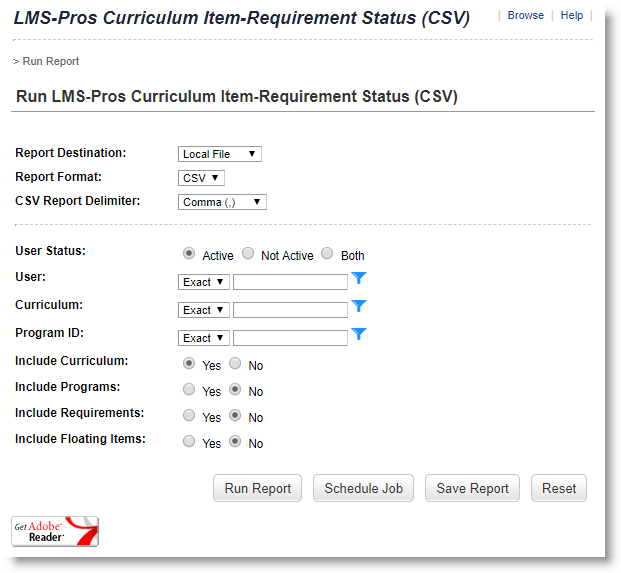Set Include Curriculum to No

(236, 364)
